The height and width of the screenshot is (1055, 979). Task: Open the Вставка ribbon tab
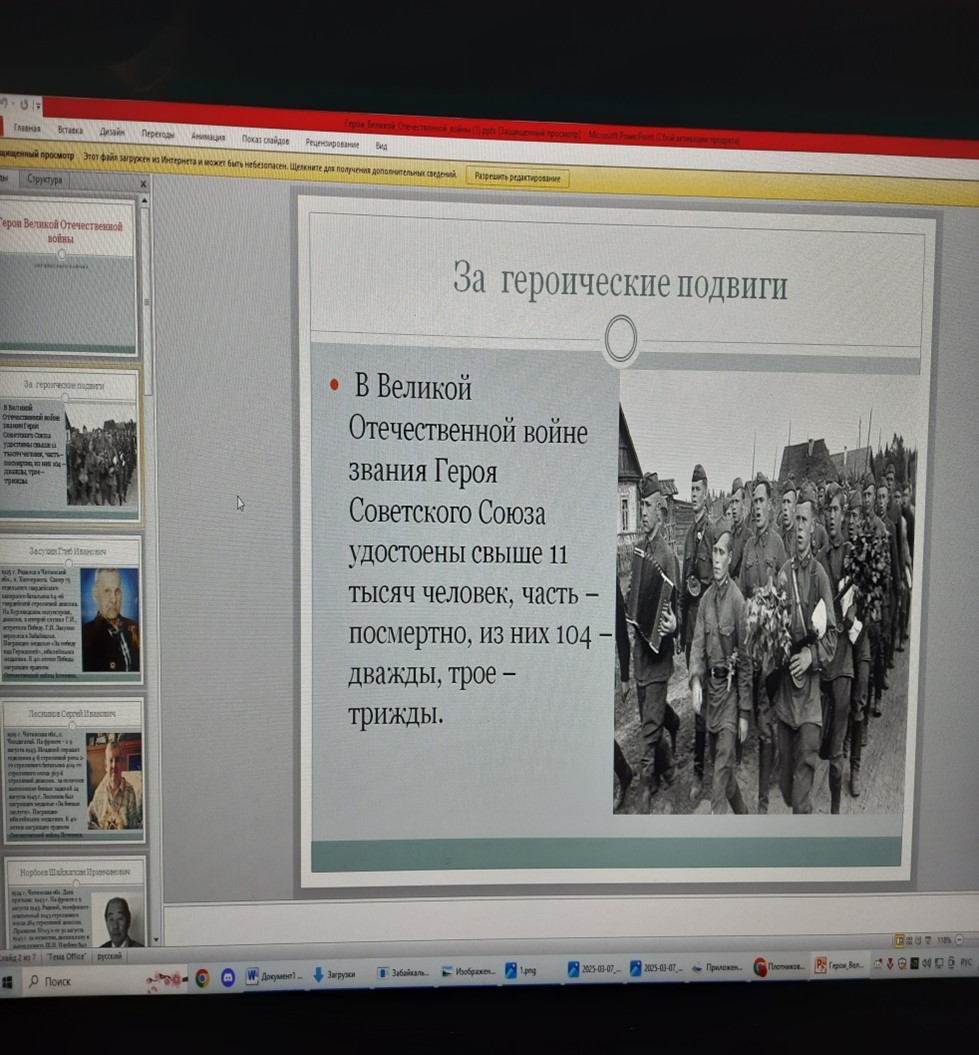click(x=70, y=130)
